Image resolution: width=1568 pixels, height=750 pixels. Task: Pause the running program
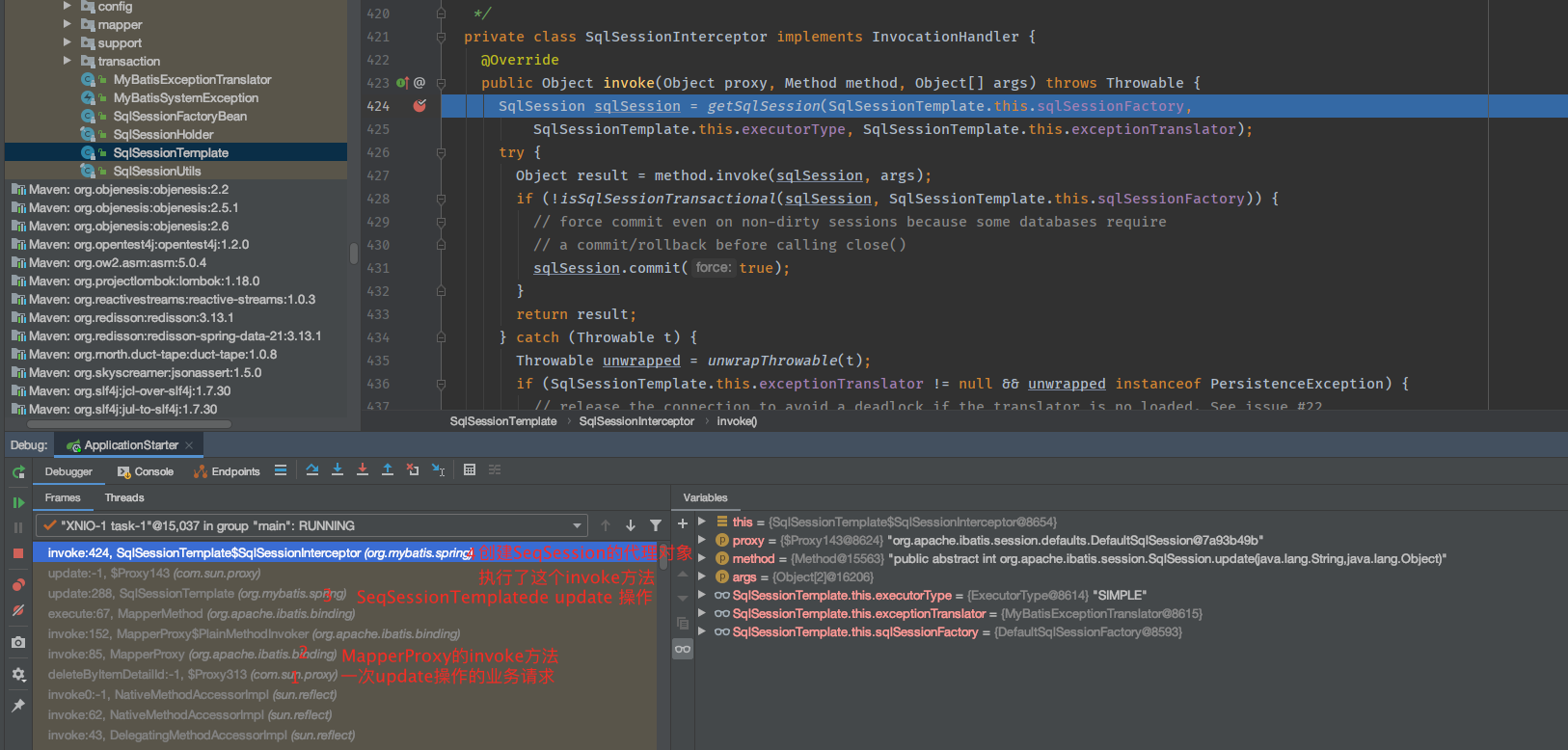click(18, 527)
